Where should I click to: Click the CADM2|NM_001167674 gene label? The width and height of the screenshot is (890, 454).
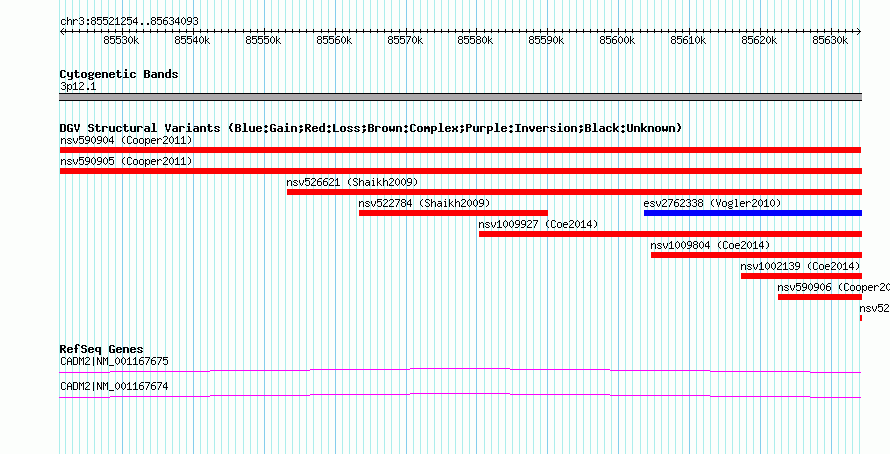[114, 387]
